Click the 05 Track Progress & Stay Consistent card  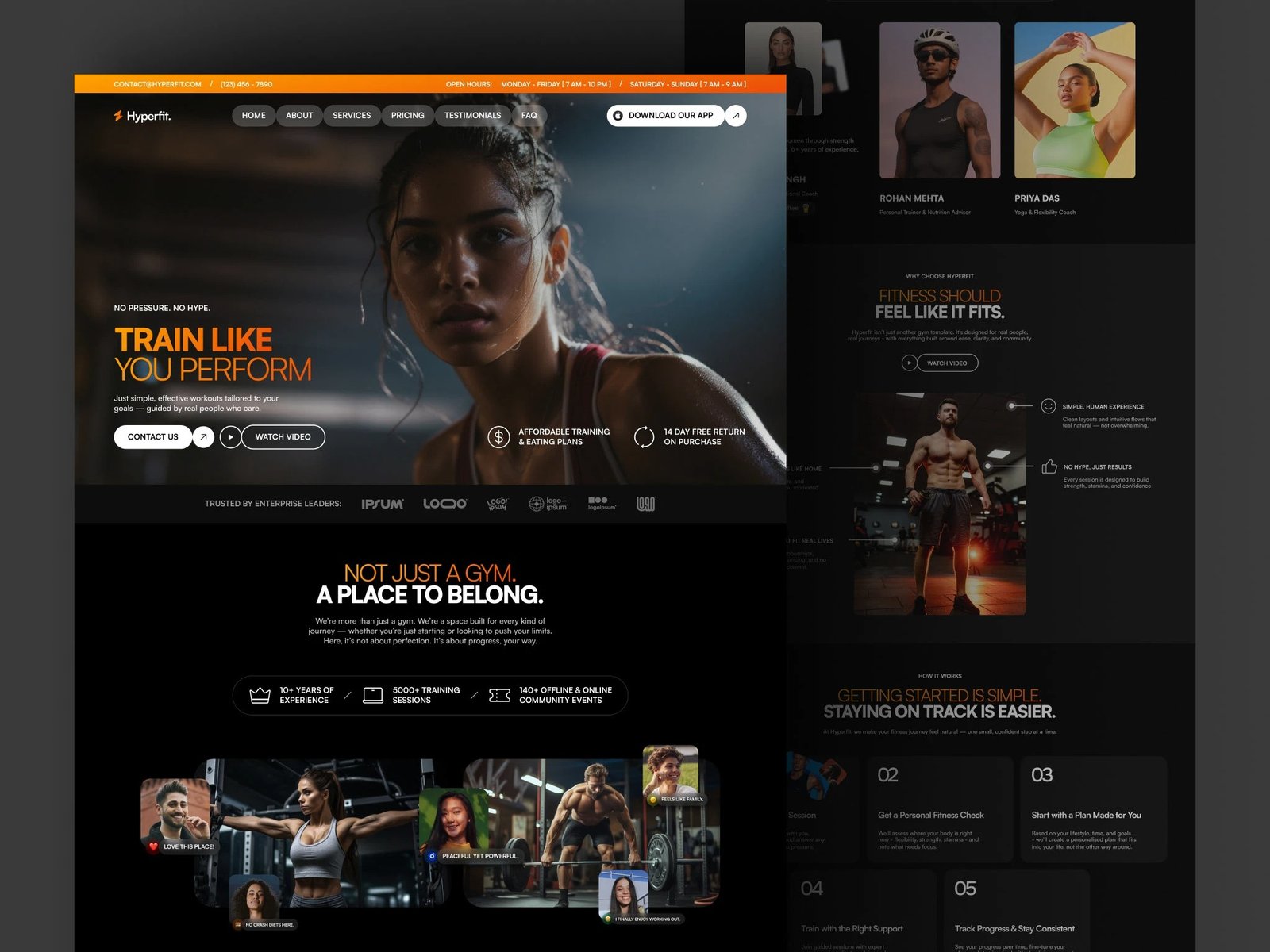coord(1017,911)
